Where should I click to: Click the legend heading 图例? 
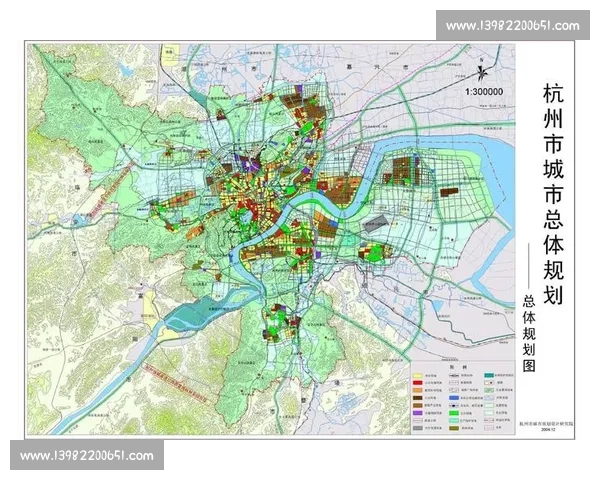(458, 367)
